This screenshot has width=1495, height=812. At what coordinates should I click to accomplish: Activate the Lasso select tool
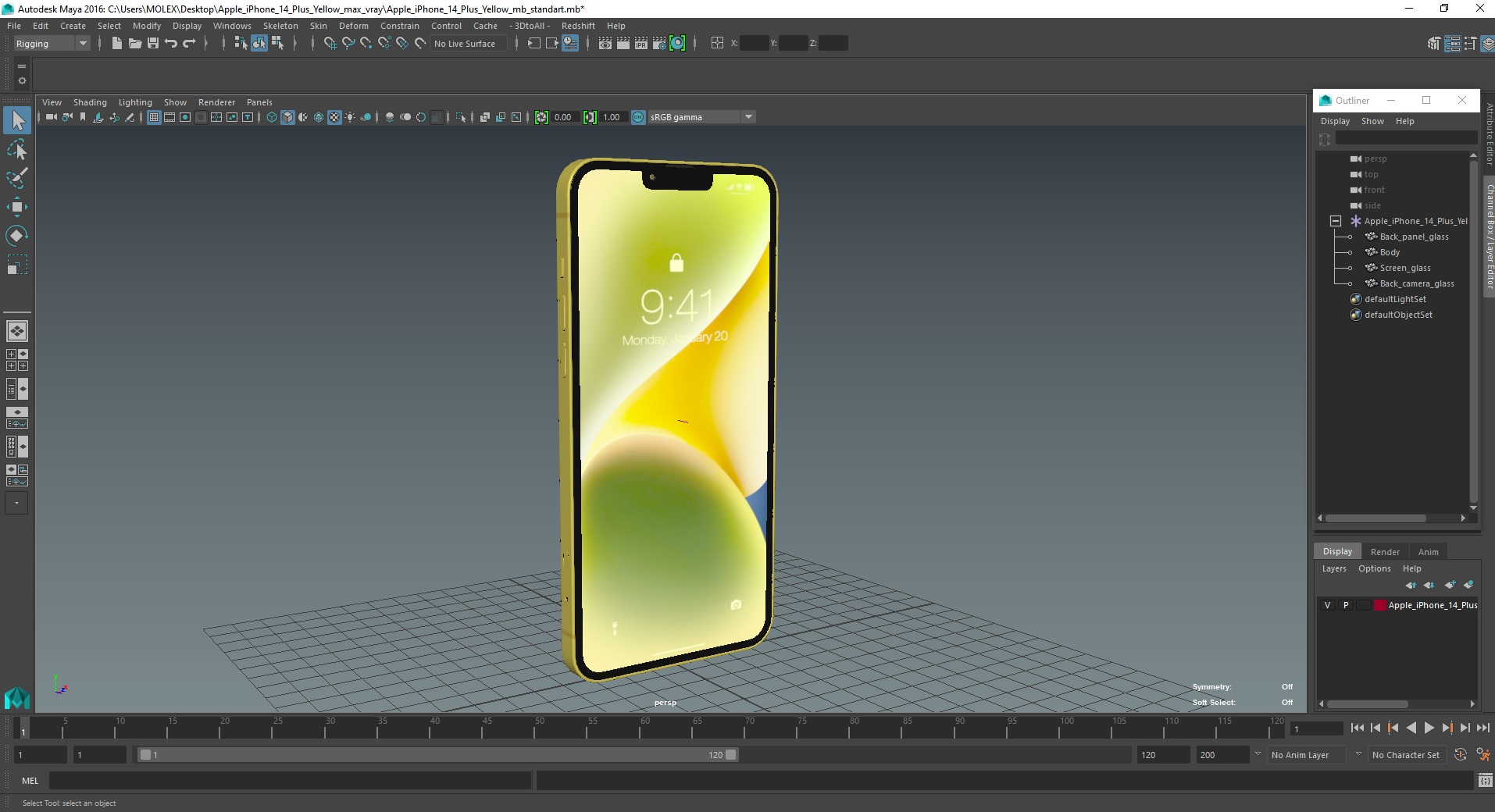tap(17, 149)
